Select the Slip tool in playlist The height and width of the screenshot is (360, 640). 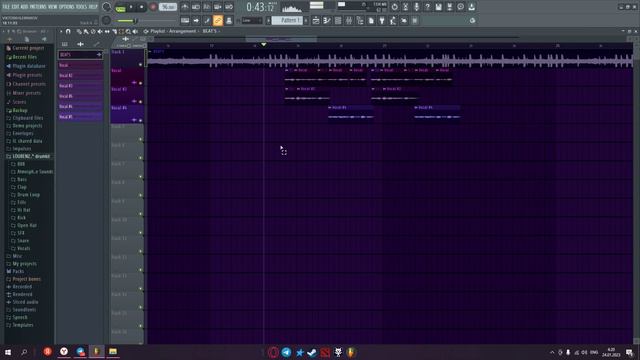tap(107, 31)
